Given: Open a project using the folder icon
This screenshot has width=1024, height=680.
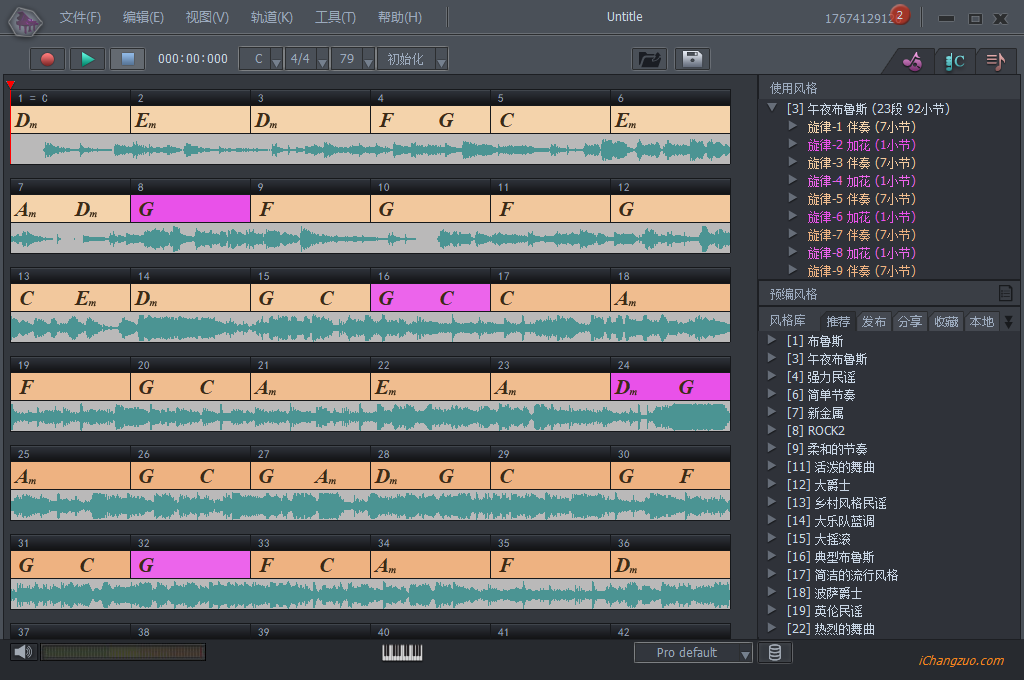Looking at the screenshot, I should pos(650,59).
